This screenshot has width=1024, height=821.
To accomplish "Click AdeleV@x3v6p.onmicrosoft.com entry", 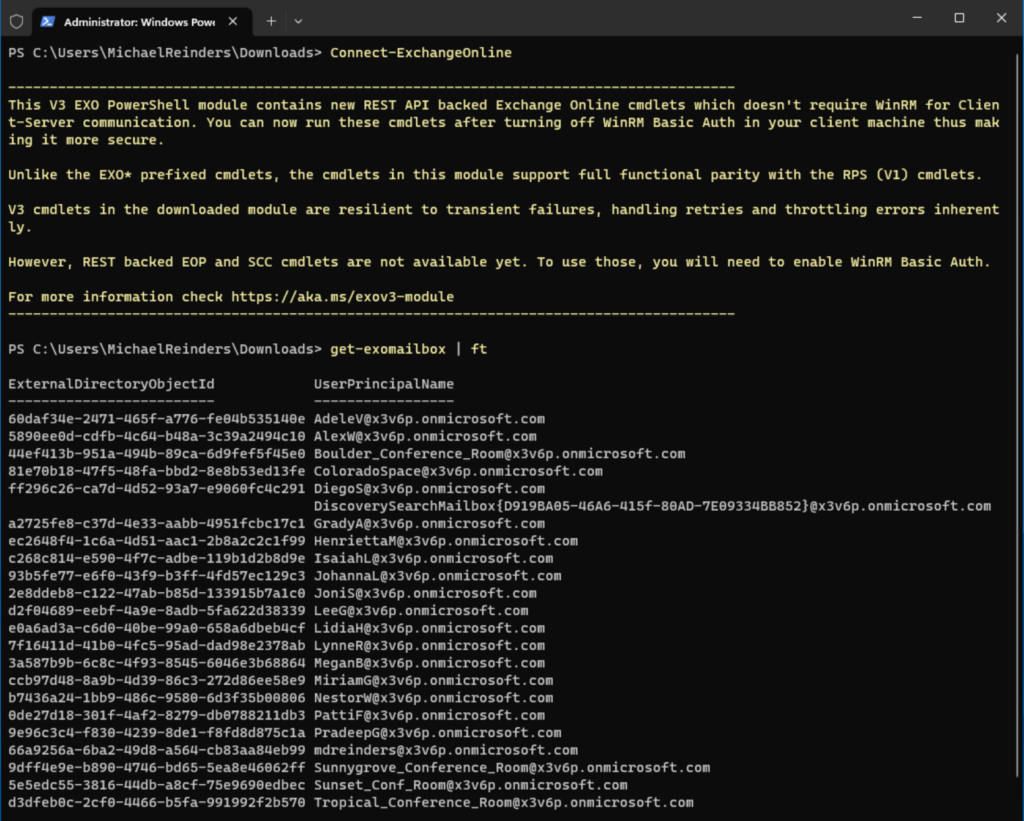I will [429, 419].
